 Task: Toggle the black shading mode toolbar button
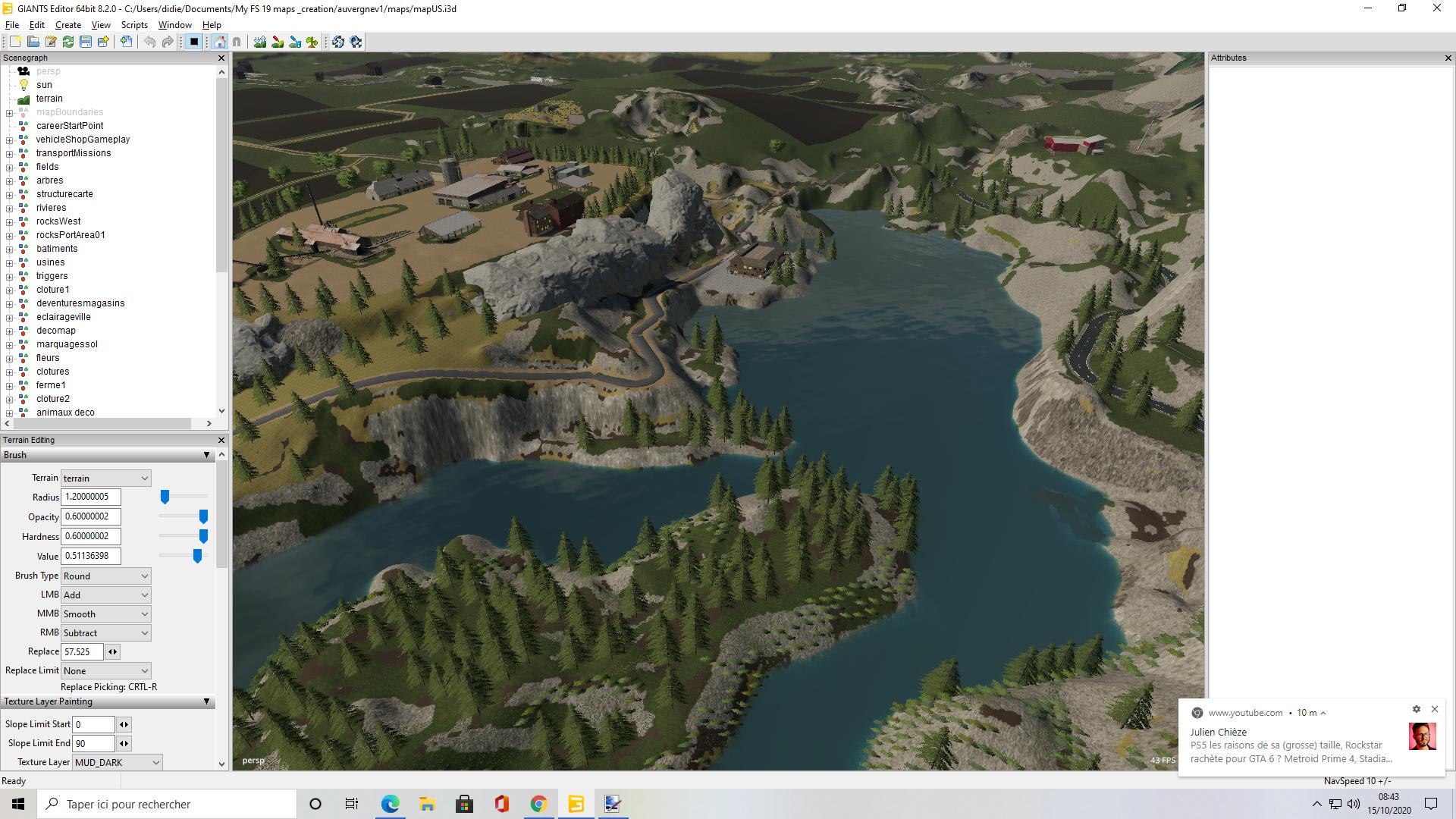point(194,42)
